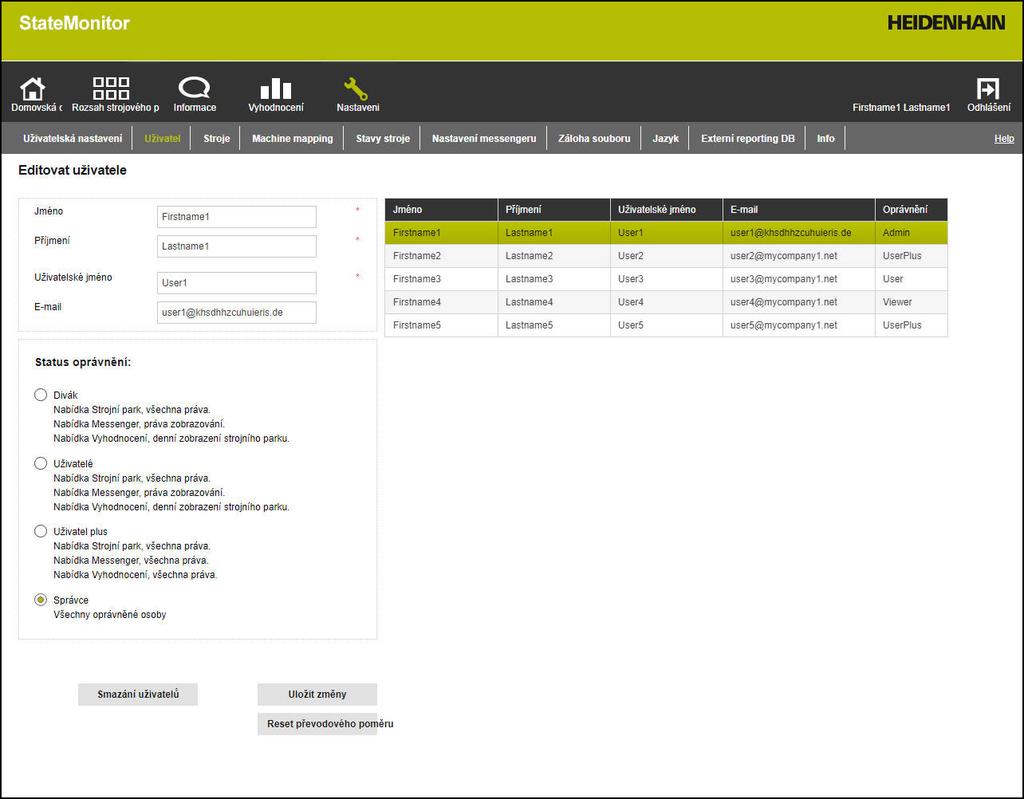Viewport: 1024px width, 799px height.
Task: Click Lastname2 cell in table
Action: (x=554, y=256)
